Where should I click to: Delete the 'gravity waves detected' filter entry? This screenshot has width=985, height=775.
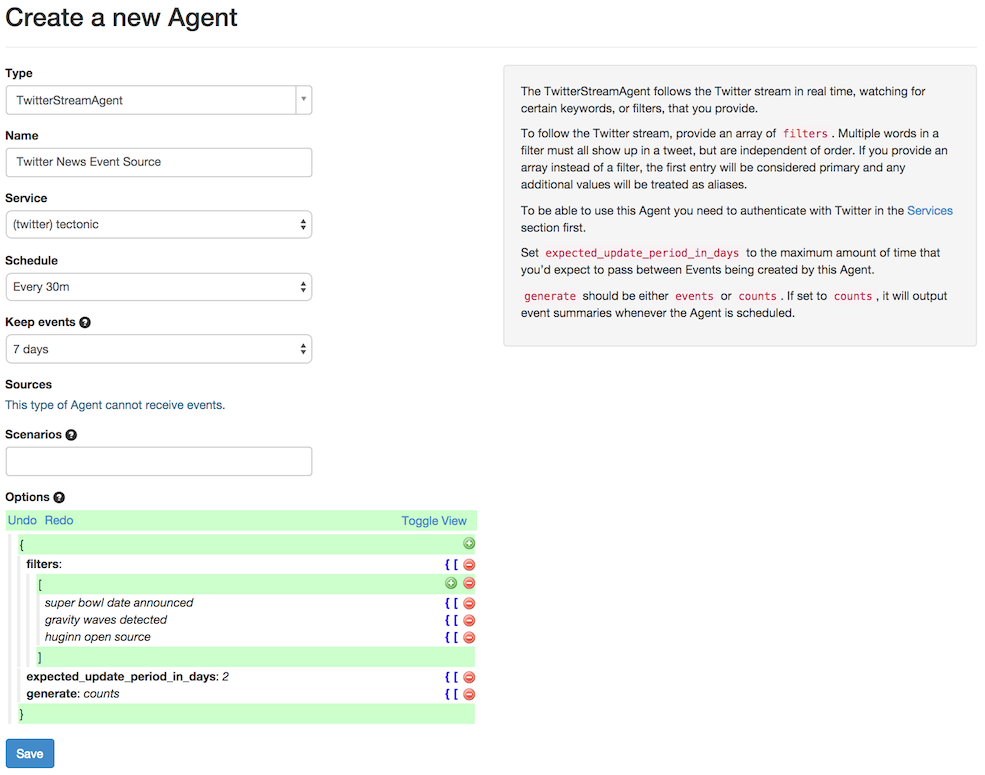click(469, 621)
